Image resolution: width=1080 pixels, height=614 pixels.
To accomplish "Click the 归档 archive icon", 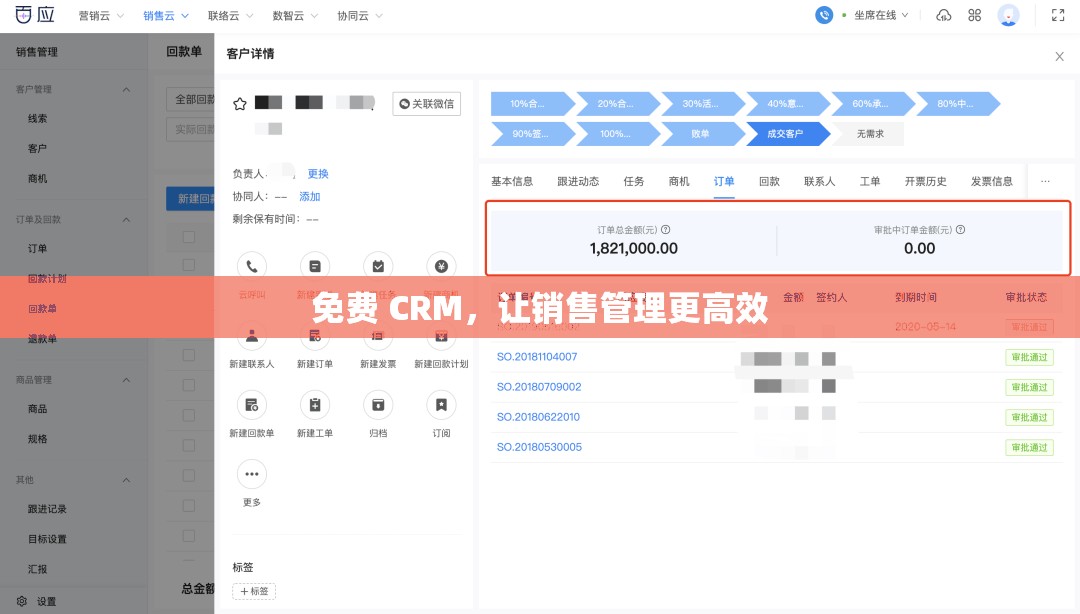I will 378,404.
